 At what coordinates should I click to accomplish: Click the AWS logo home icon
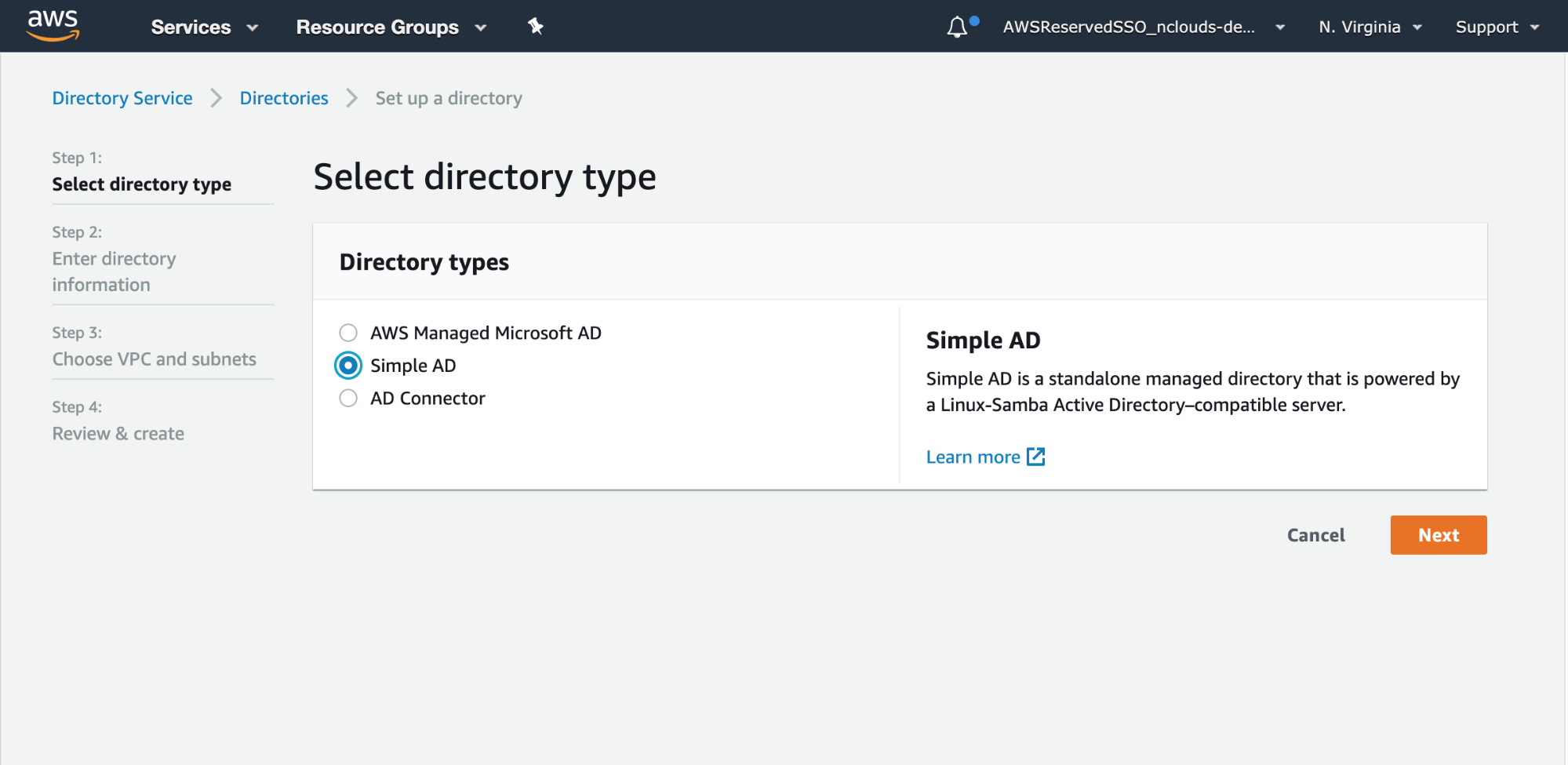pyautogui.click(x=53, y=26)
